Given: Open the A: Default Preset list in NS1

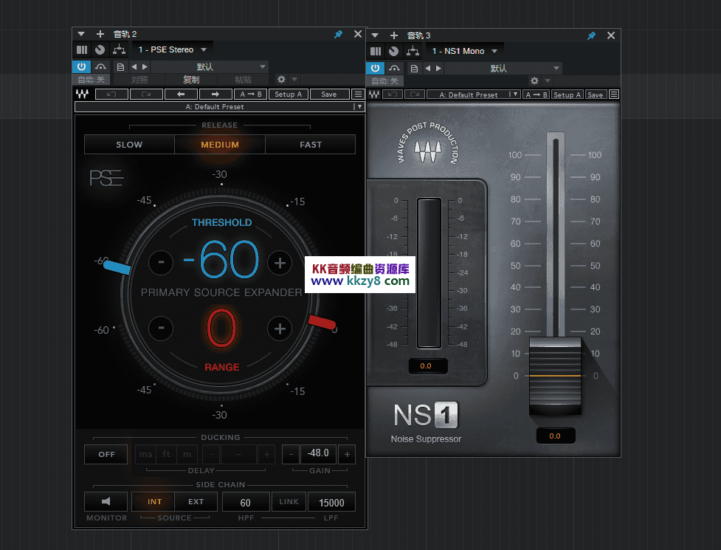Looking at the screenshot, I should (x=474, y=95).
